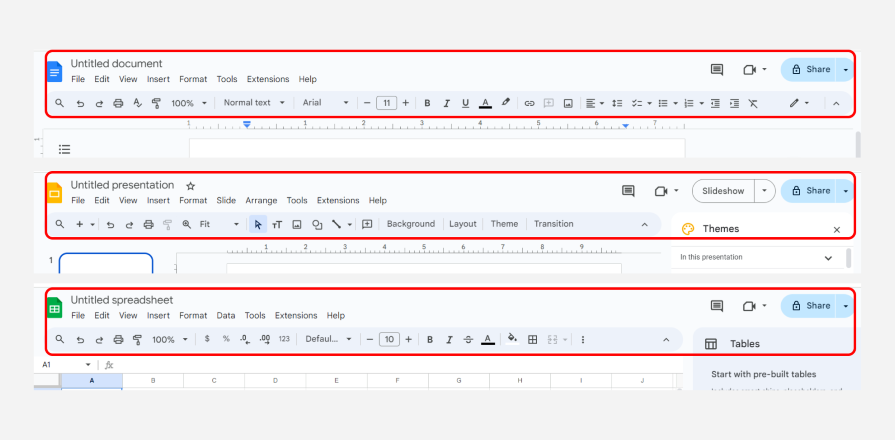Open the Data menu in the spreadsheet

coord(226,316)
